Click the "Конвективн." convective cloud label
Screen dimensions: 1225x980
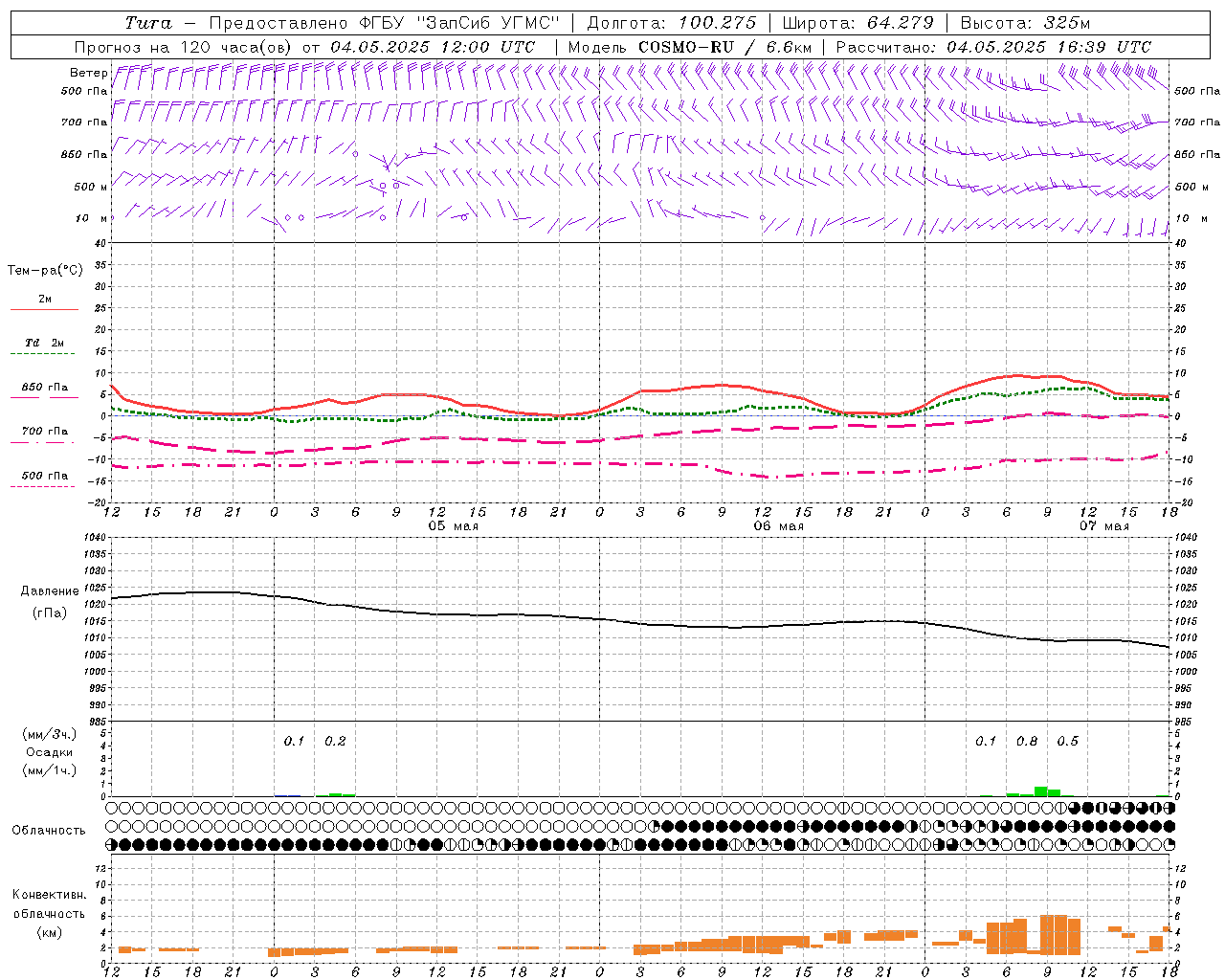[49, 895]
